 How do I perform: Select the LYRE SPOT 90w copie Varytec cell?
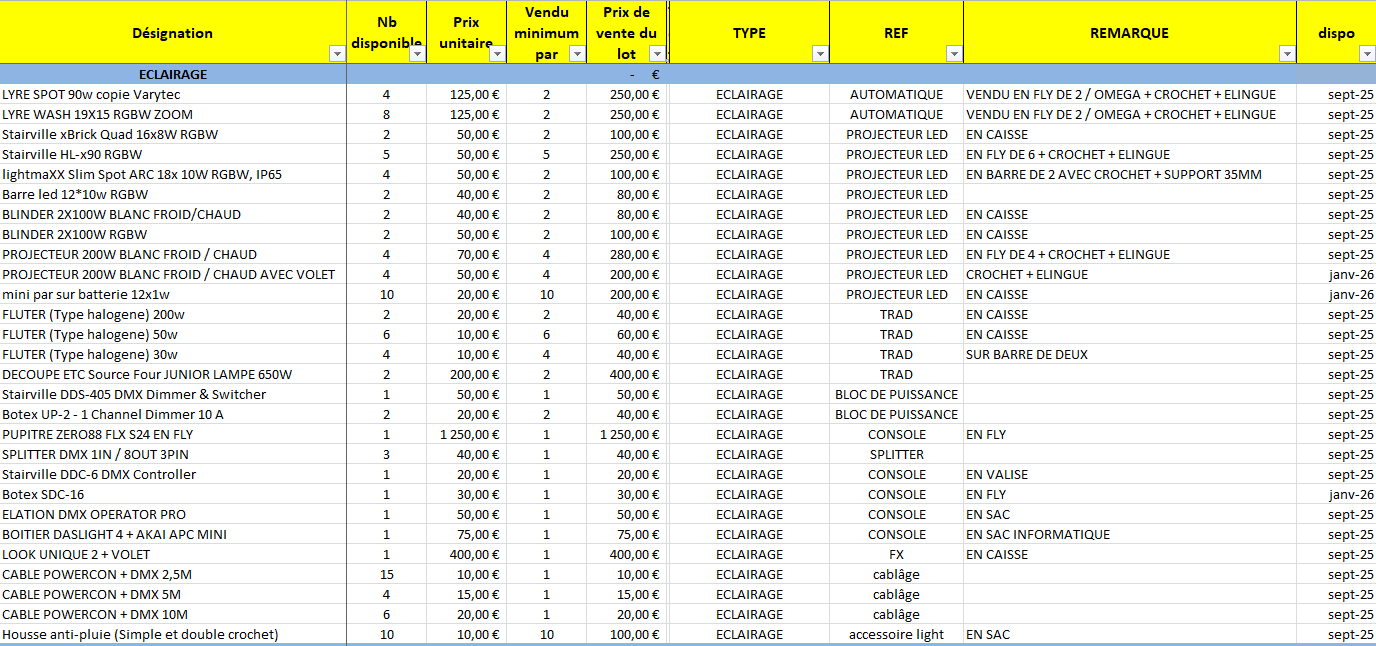(173, 94)
